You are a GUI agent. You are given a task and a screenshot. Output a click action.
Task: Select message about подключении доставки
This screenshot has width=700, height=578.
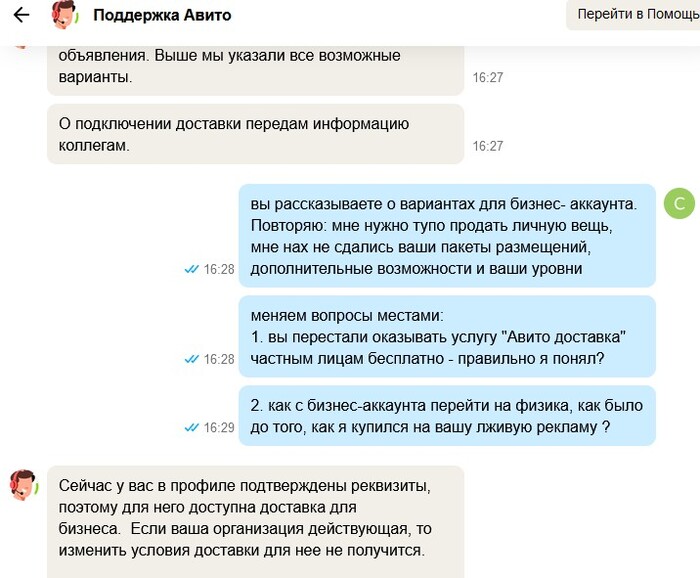pos(255,134)
